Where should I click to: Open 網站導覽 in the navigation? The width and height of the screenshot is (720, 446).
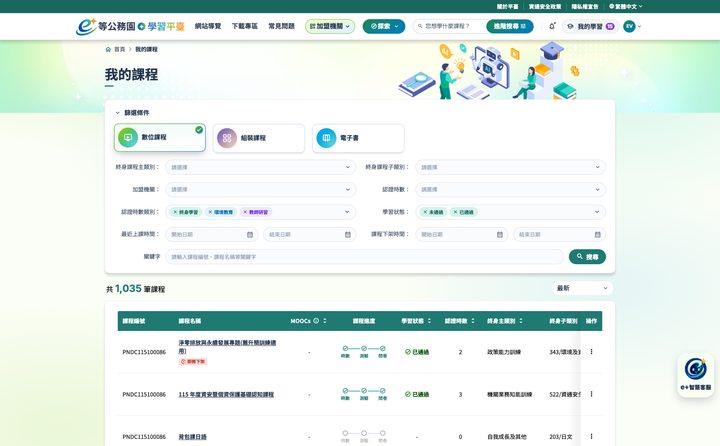coord(208,26)
